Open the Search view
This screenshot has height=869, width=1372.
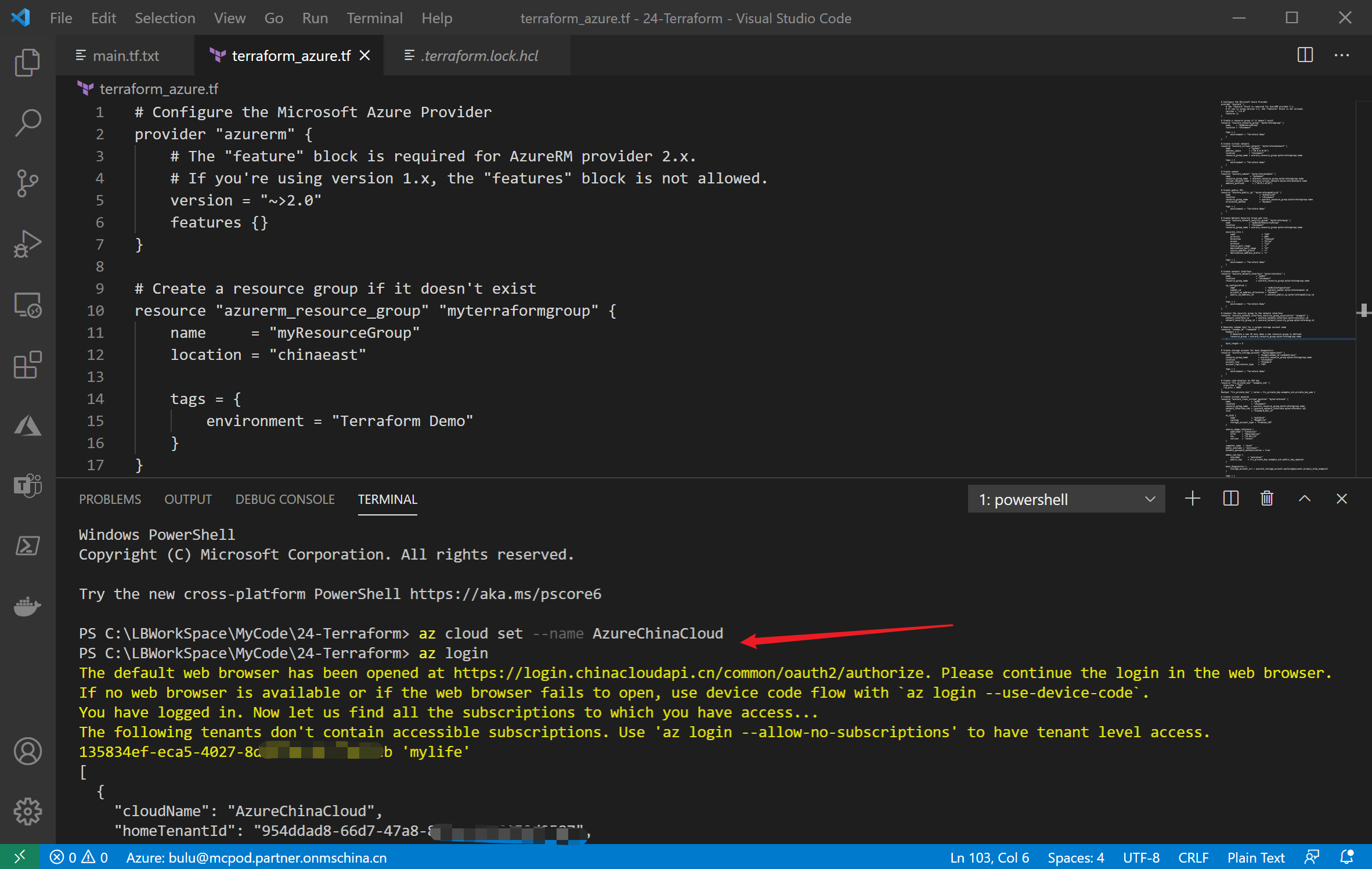click(27, 122)
